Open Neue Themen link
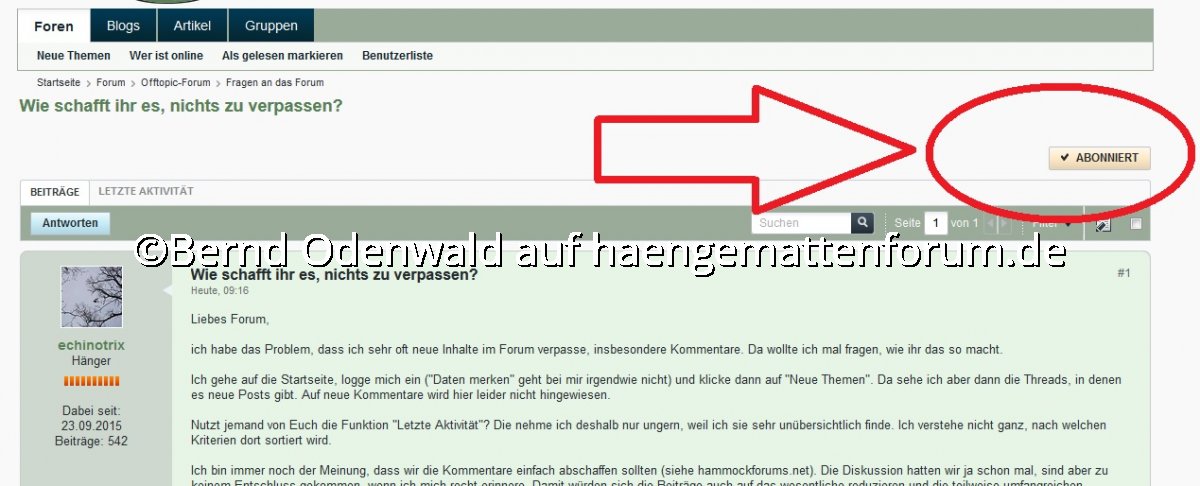Viewport: 1200px width, 486px height. [x=73, y=56]
